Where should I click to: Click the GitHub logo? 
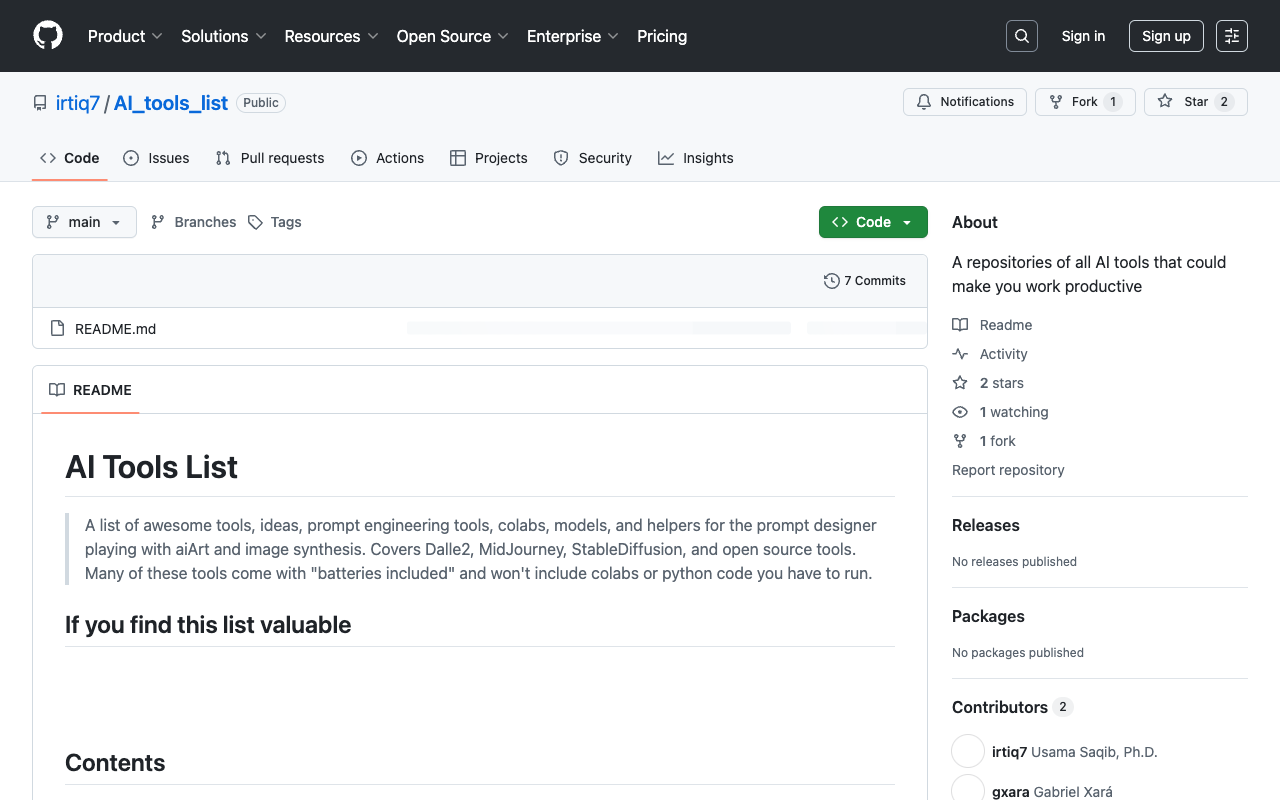(x=47, y=35)
